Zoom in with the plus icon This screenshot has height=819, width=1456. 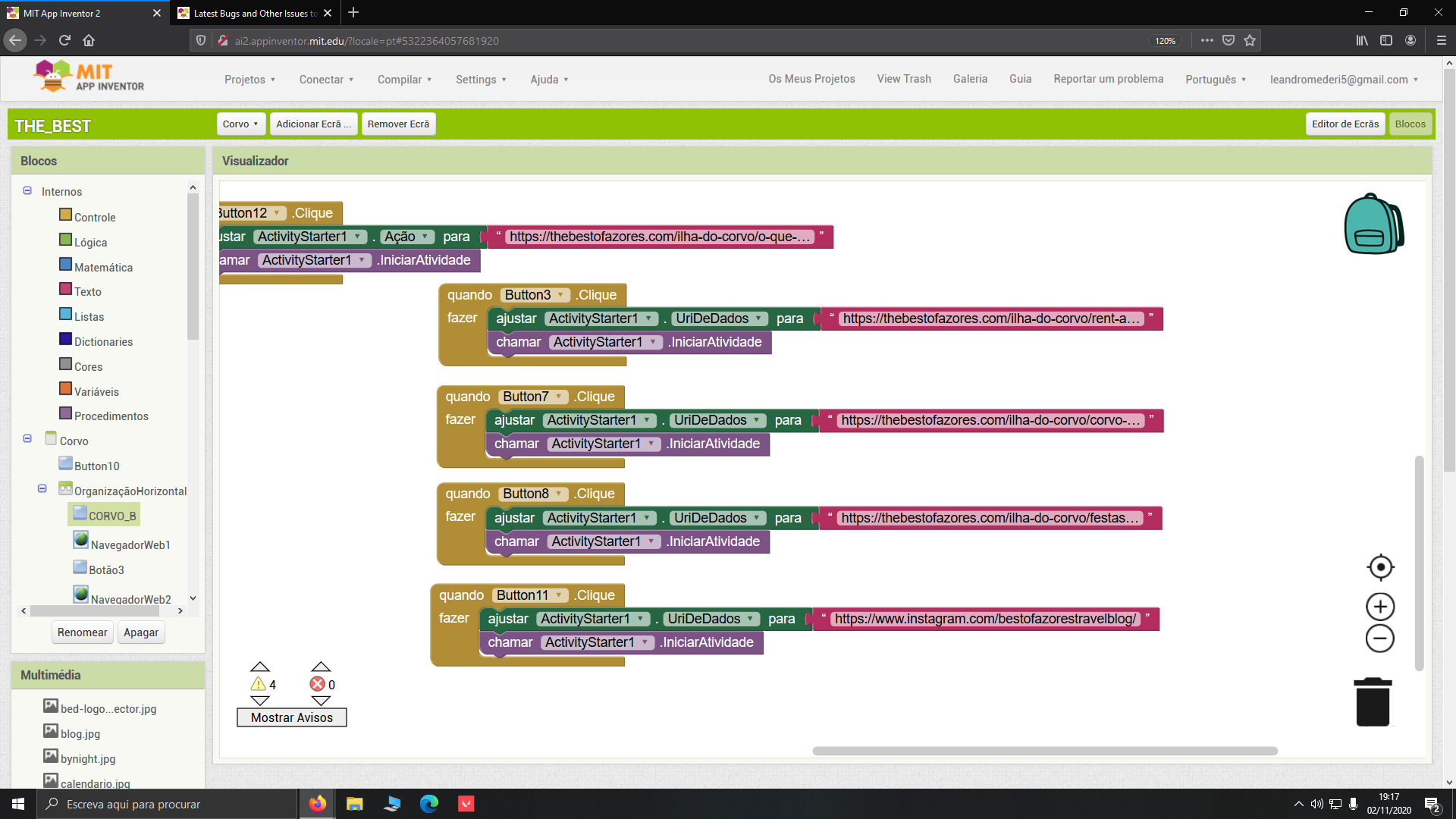pyautogui.click(x=1380, y=607)
